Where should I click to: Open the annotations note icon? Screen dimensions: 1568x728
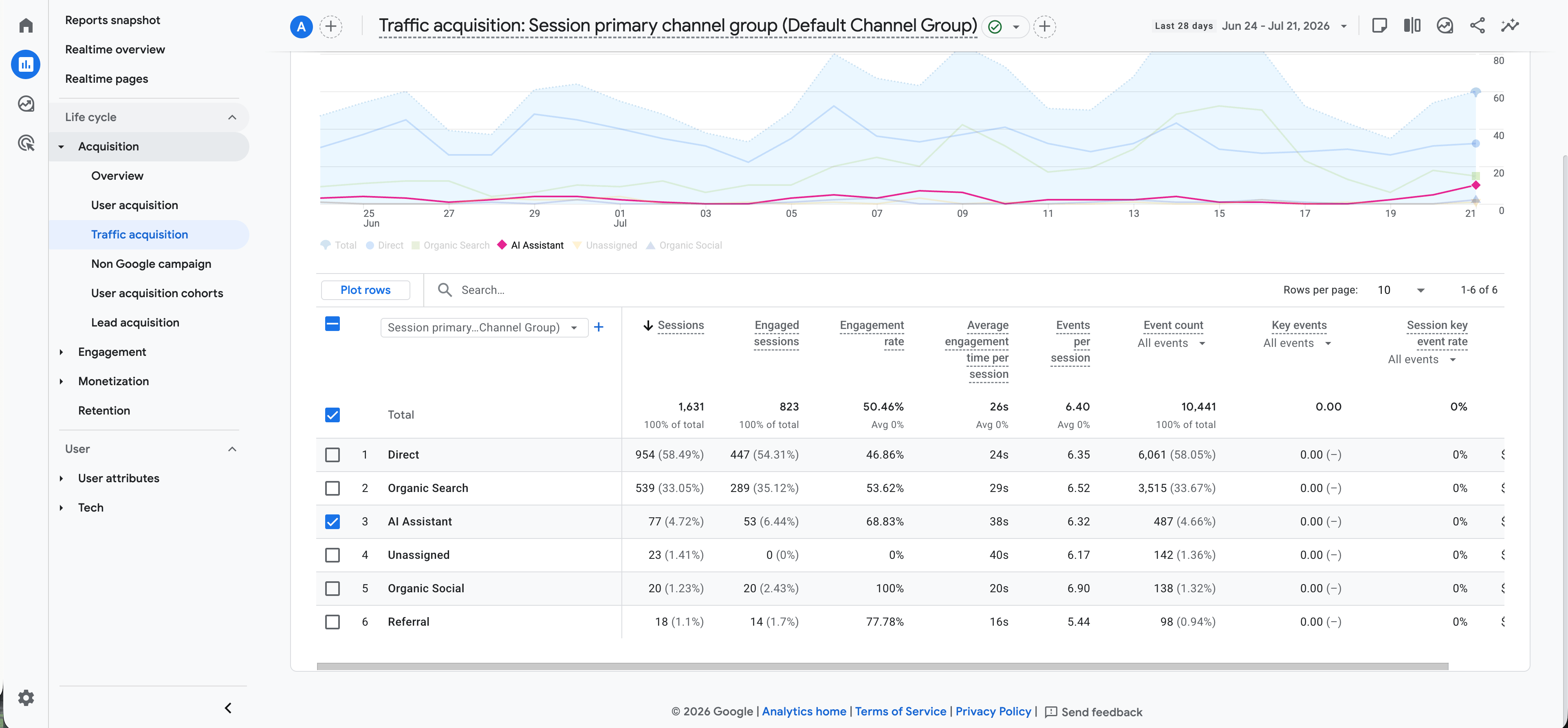[x=1379, y=26]
